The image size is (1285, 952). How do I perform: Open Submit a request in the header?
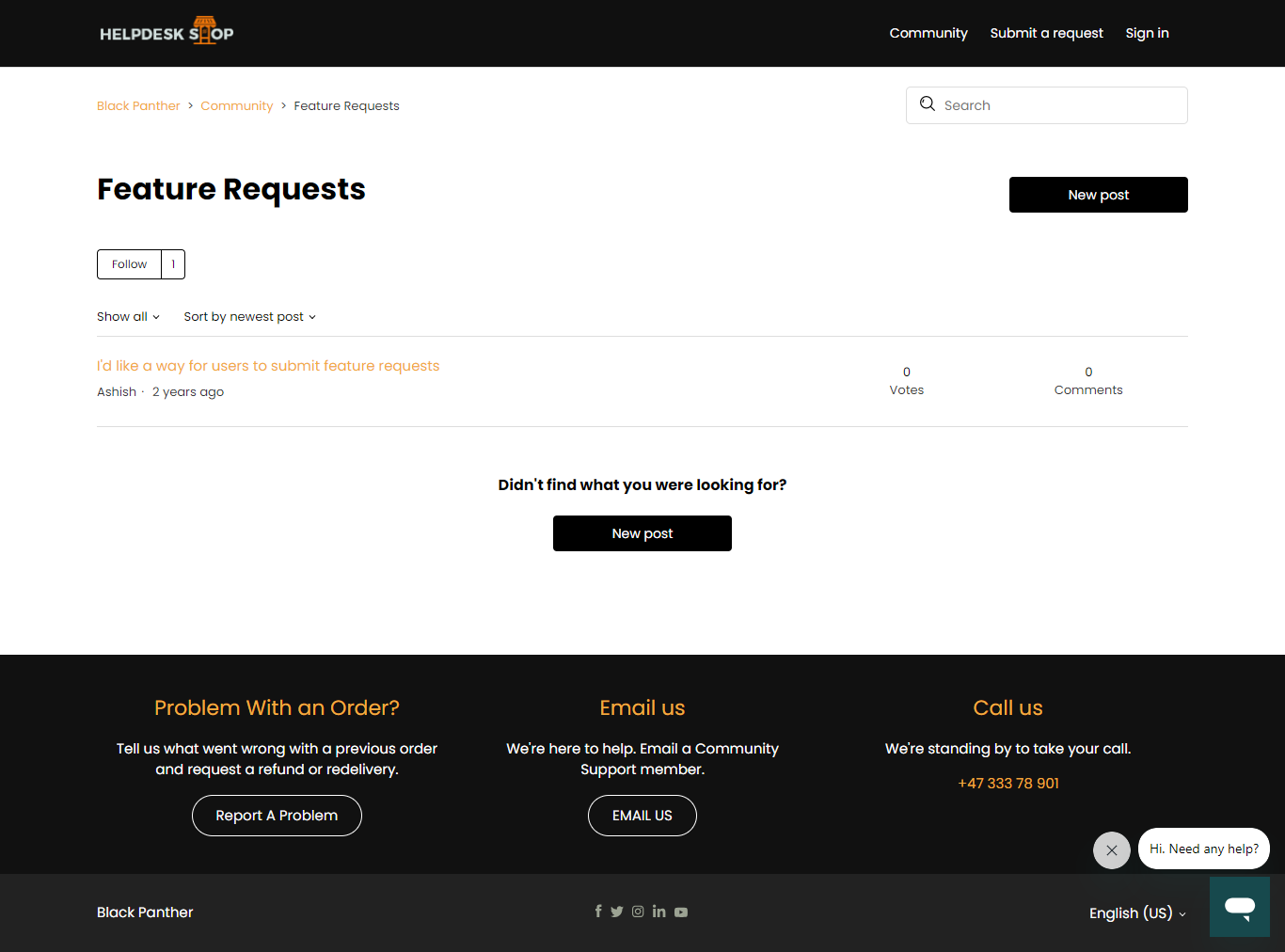(x=1046, y=33)
